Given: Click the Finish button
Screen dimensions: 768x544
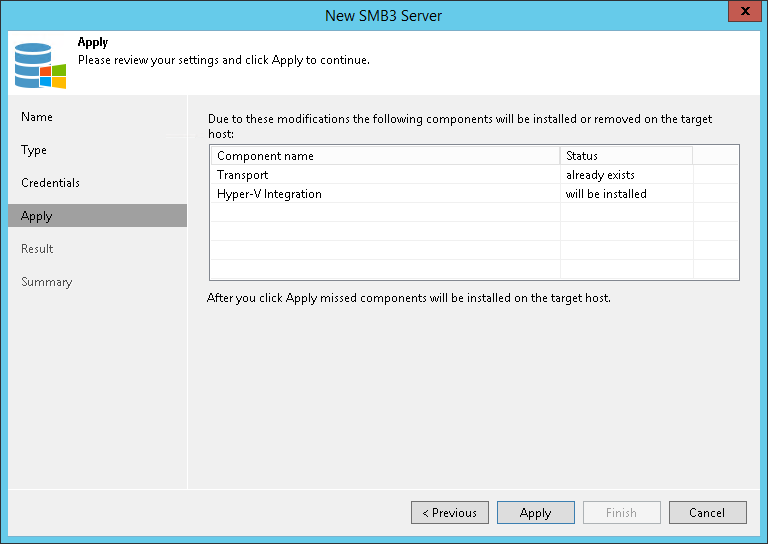Looking at the screenshot, I should (x=621, y=513).
